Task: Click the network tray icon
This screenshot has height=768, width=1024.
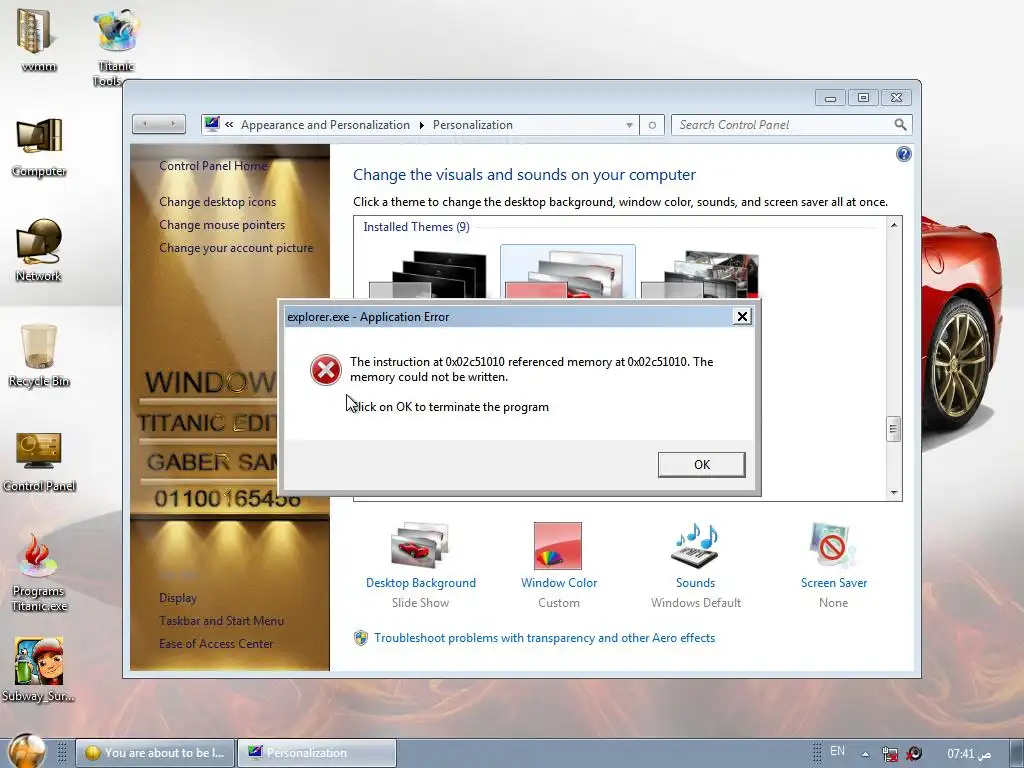Action: pyautogui.click(x=889, y=754)
